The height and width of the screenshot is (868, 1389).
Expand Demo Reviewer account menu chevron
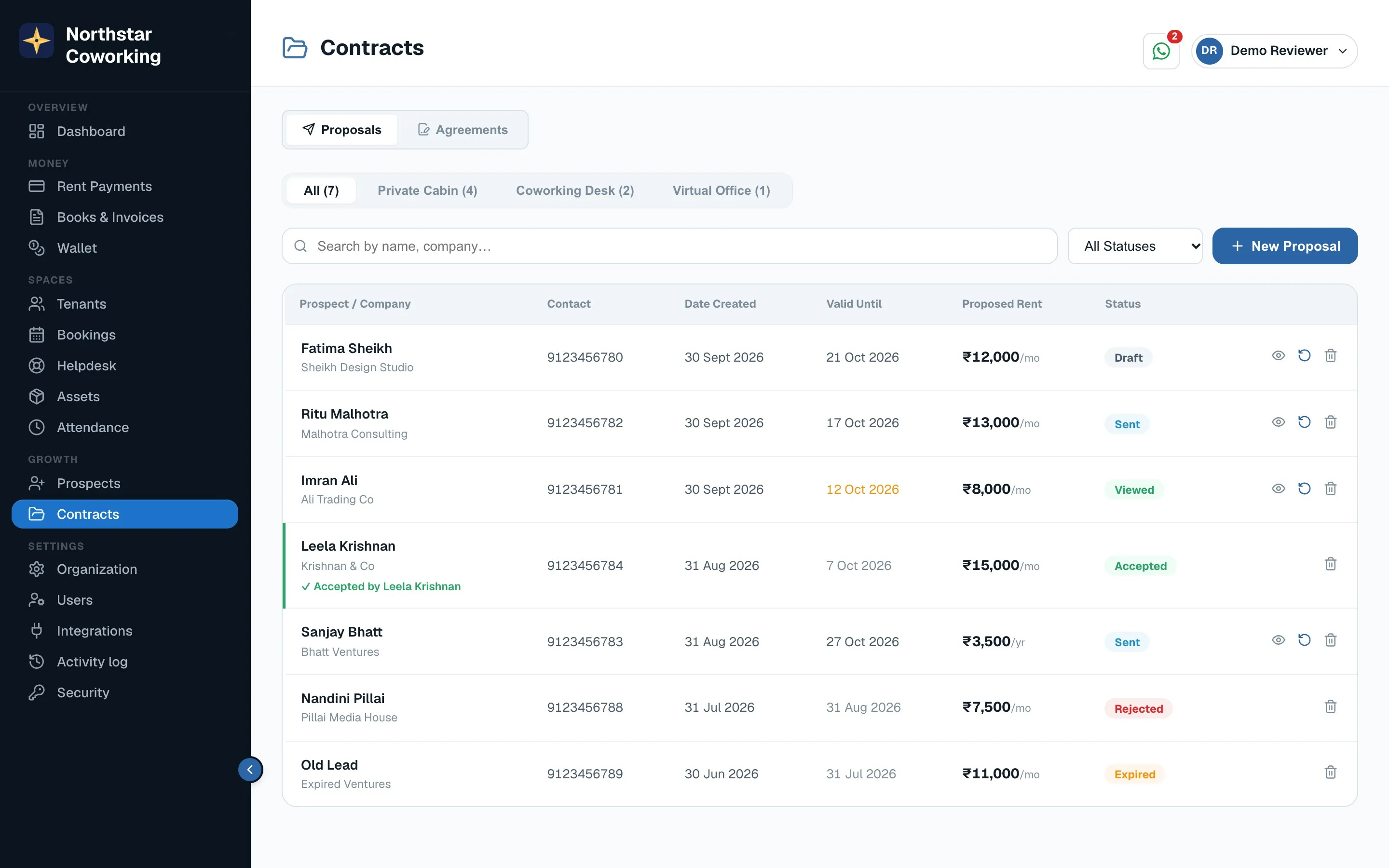tap(1343, 51)
